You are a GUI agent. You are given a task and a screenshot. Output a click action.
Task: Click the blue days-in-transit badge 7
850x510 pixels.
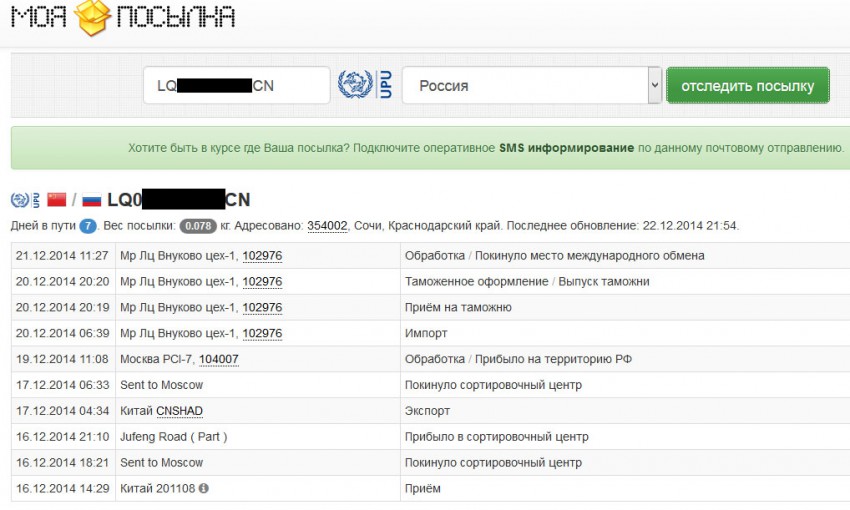pyautogui.click(x=88, y=226)
